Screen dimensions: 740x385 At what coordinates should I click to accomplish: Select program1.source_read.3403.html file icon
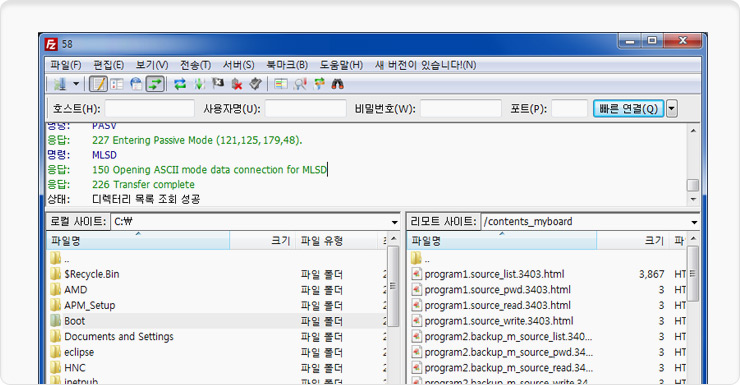416,305
